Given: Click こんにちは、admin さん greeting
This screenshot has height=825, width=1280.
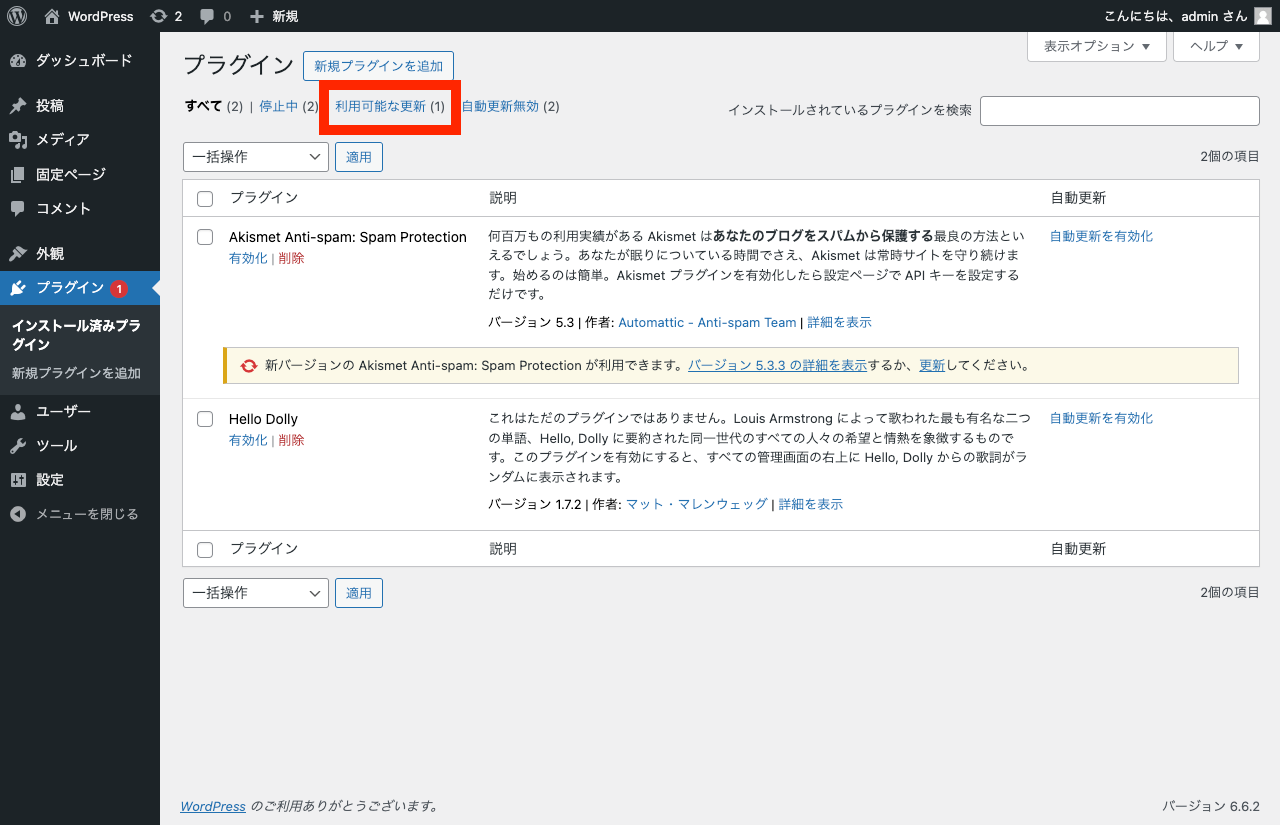Looking at the screenshot, I should pos(1175,16).
